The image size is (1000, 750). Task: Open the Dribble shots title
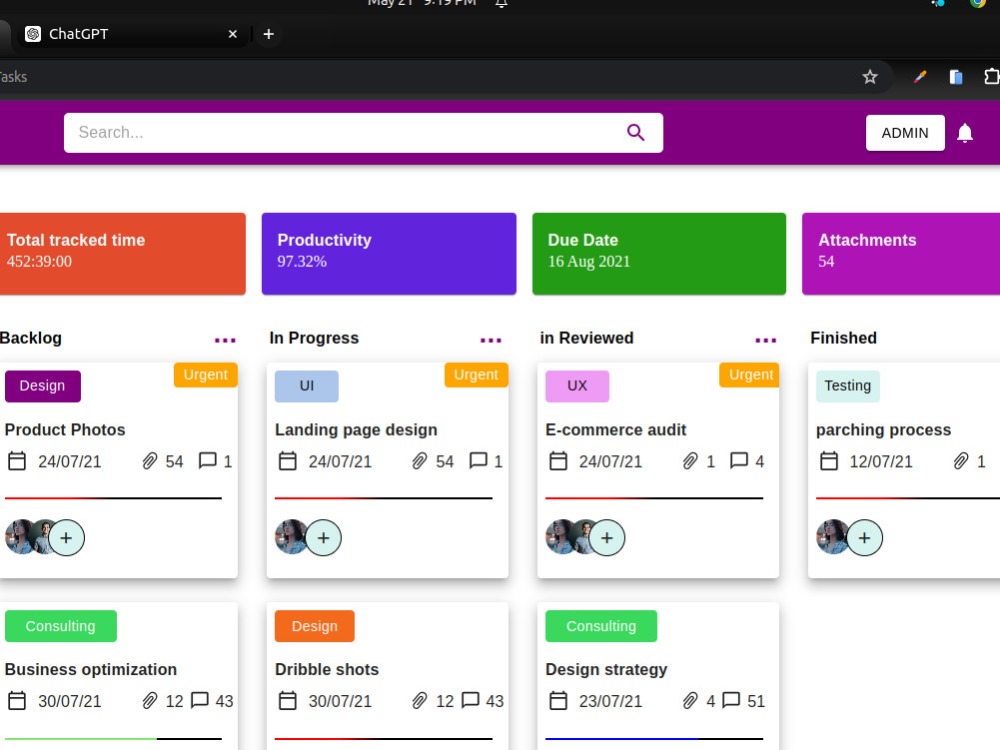click(327, 670)
